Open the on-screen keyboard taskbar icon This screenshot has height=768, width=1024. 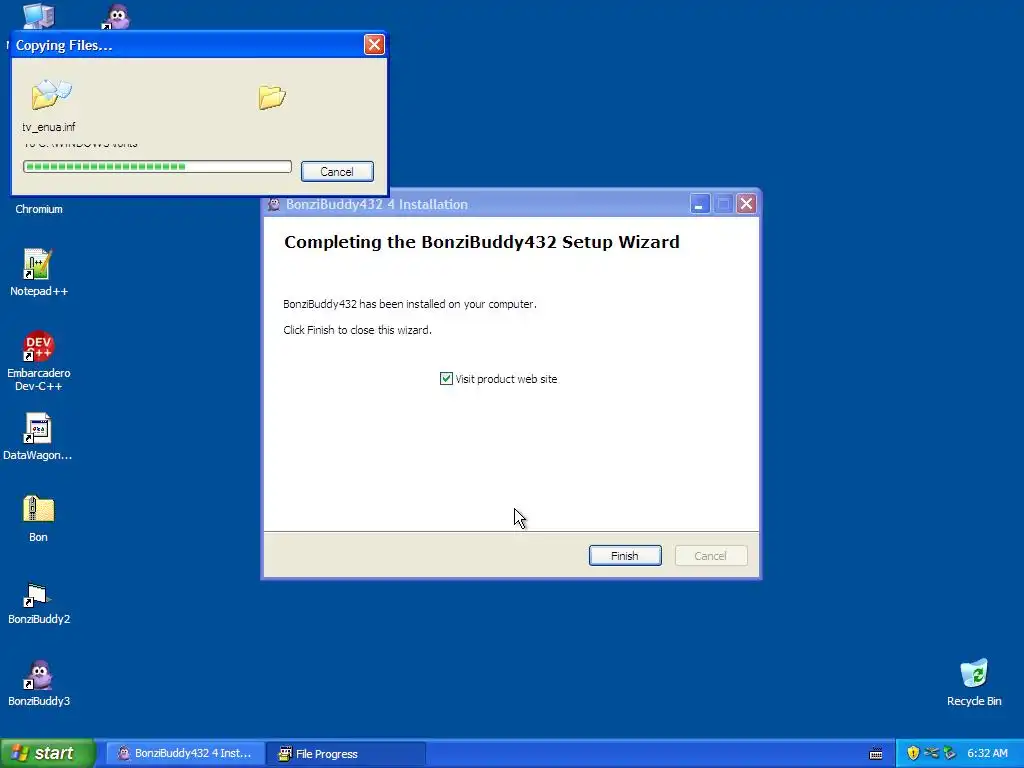tap(876, 754)
